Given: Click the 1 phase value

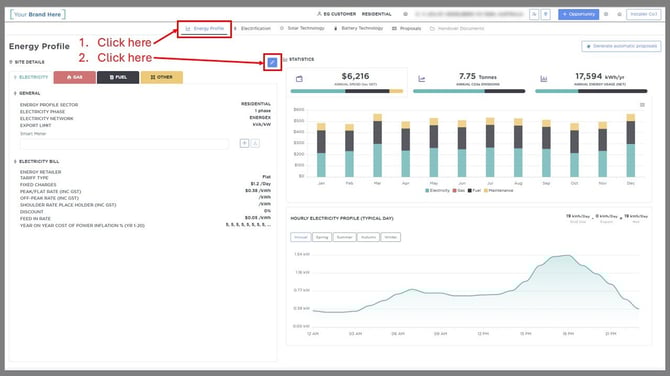Looking at the screenshot, I should pos(262,111).
